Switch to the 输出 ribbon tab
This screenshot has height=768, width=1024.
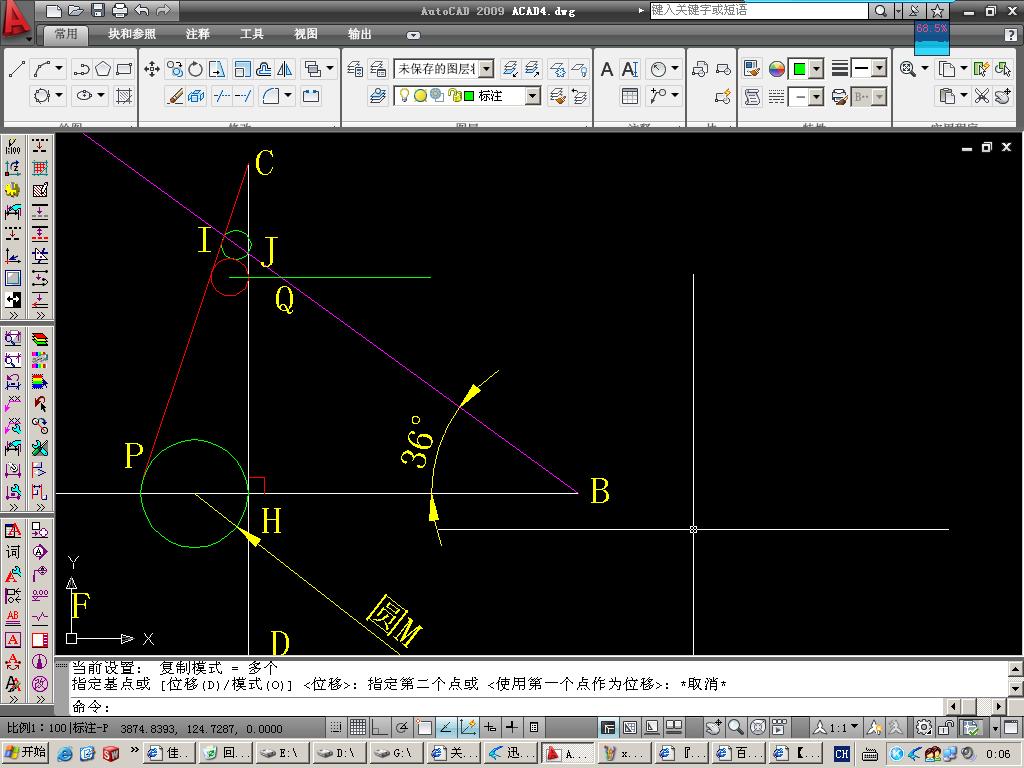coord(359,34)
